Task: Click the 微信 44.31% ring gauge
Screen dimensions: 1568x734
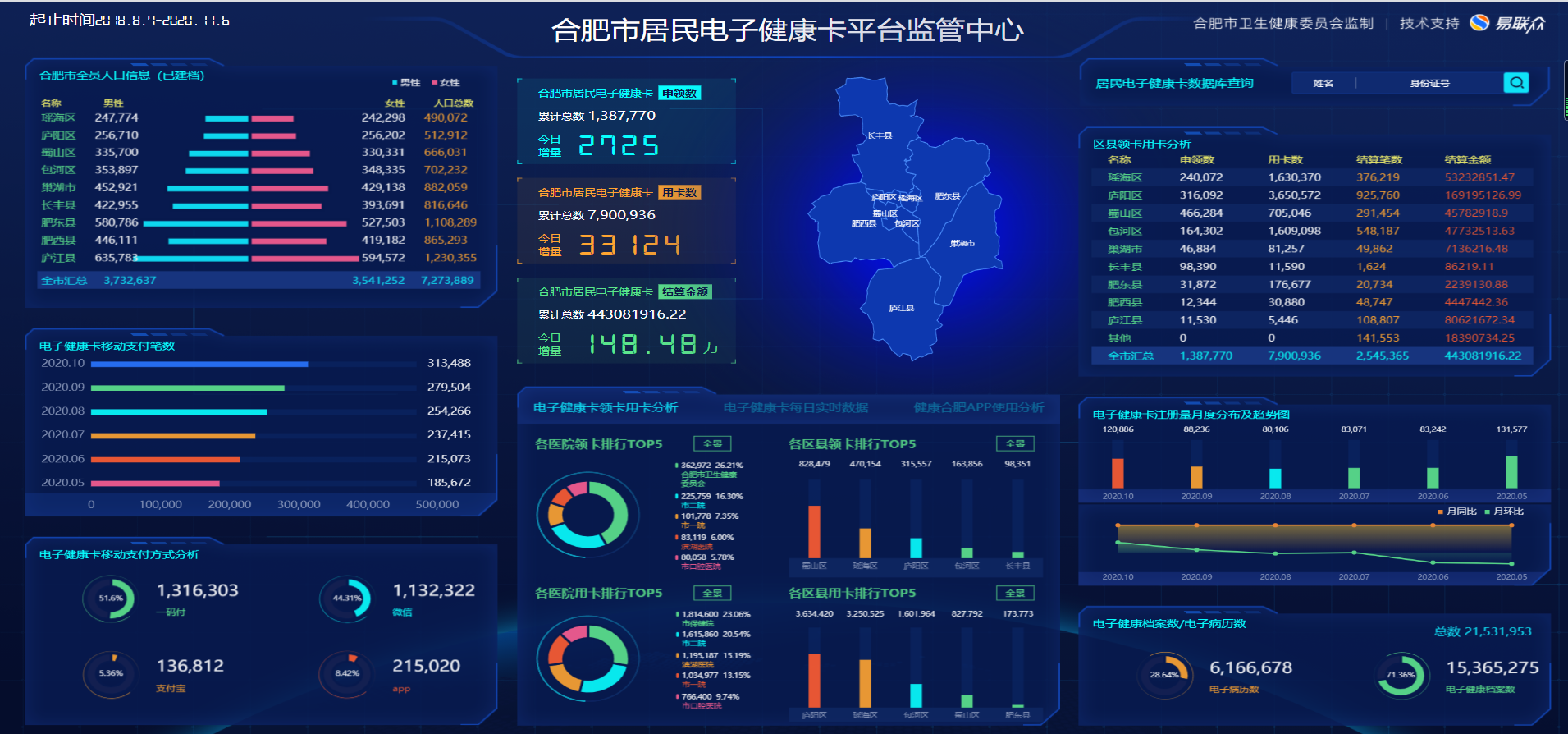Action: pyautogui.click(x=346, y=599)
